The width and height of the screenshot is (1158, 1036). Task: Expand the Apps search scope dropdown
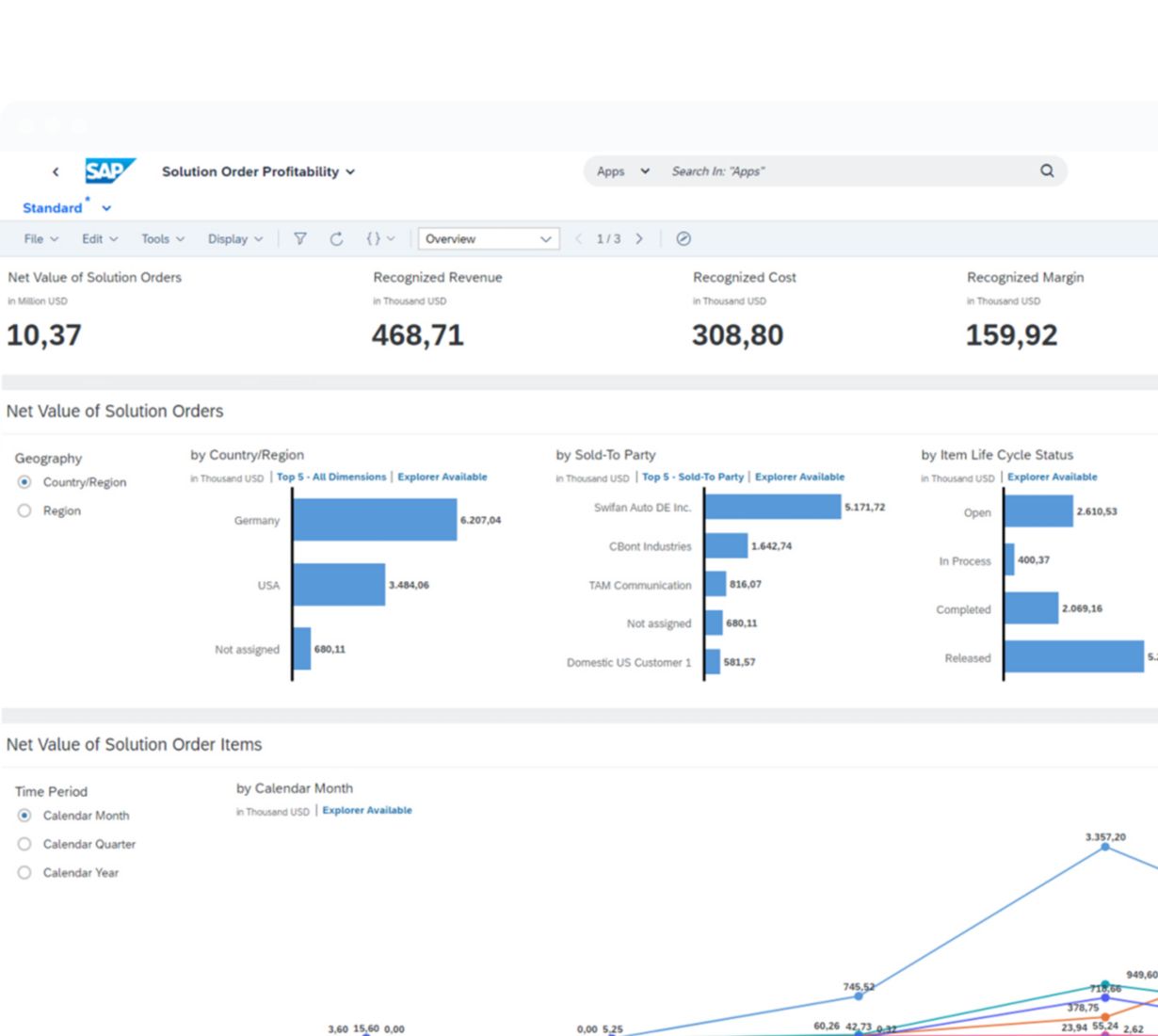click(623, 171)
